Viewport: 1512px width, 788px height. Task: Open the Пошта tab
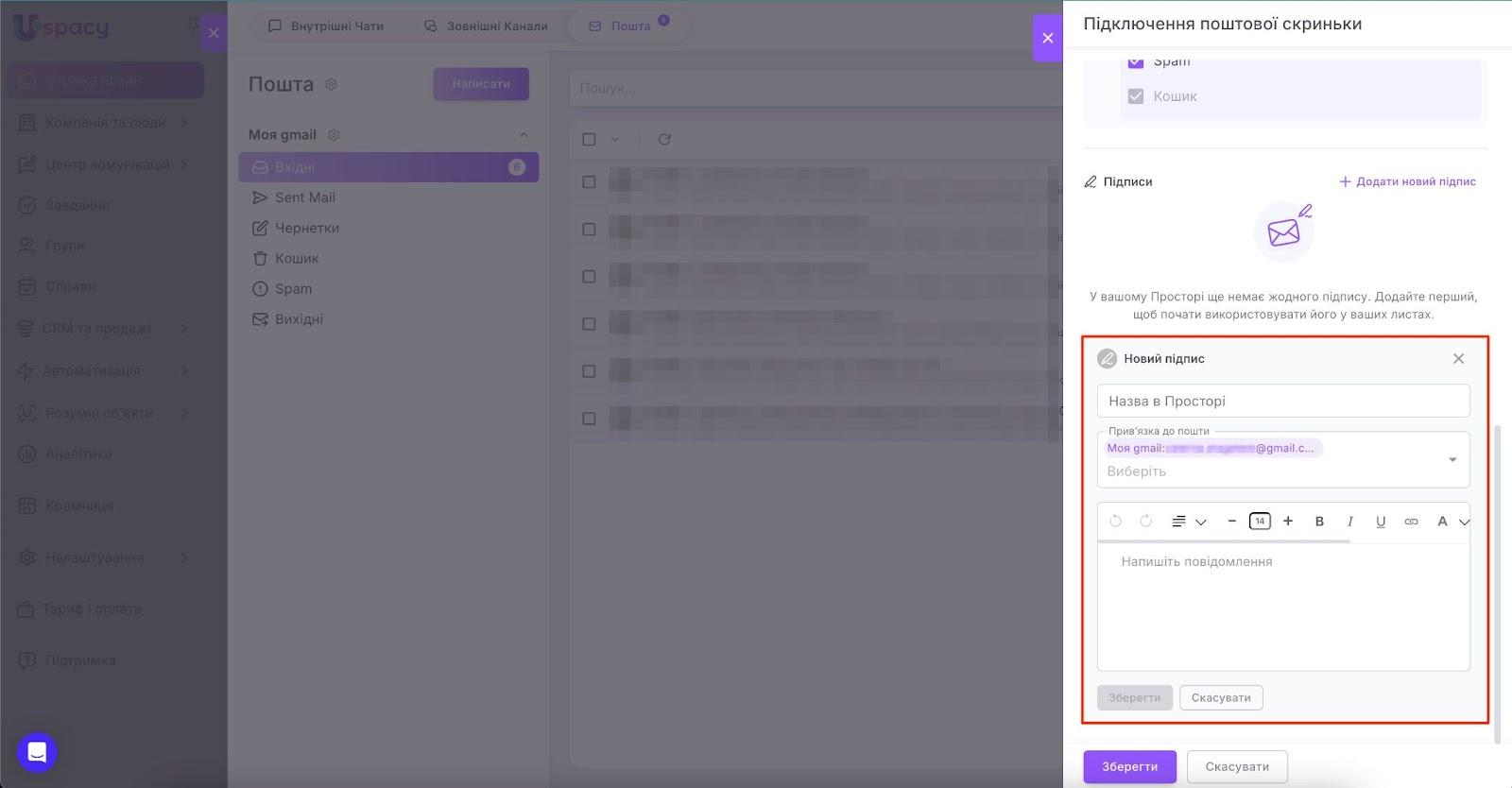[x=628, y=26]
